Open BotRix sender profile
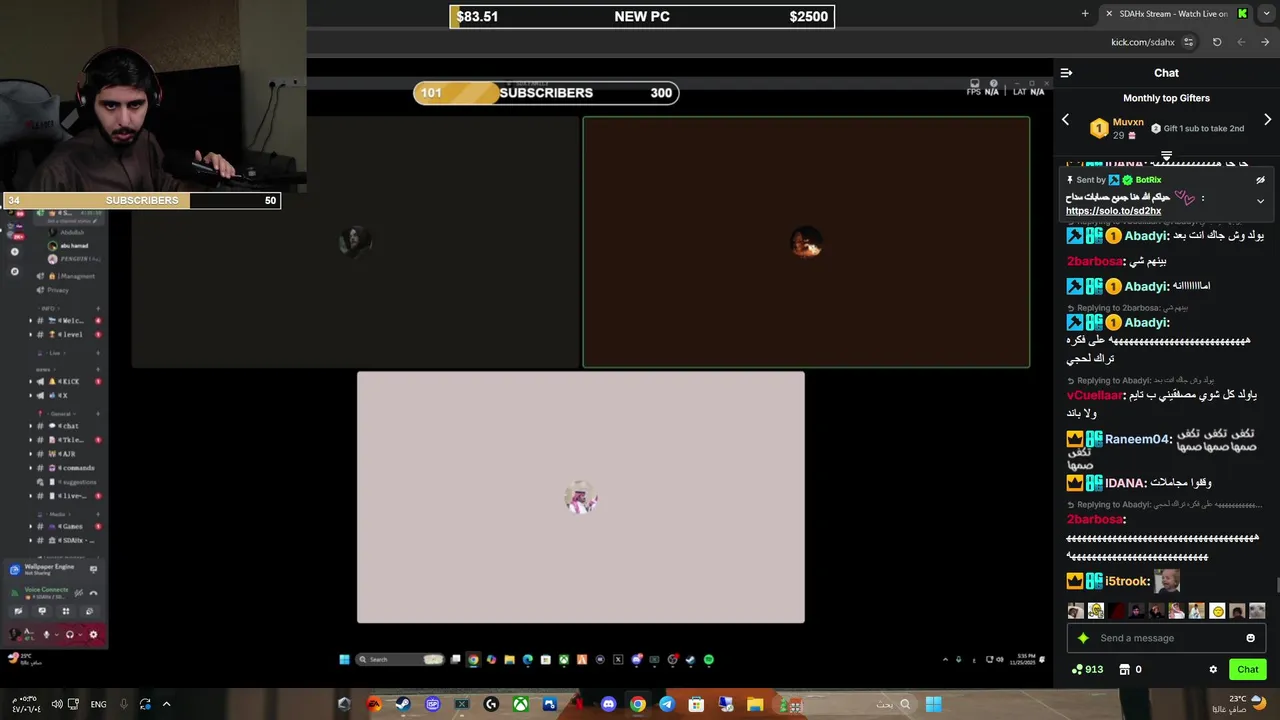The width and height of the screenshot is (1280, 720). [1148, 180]
